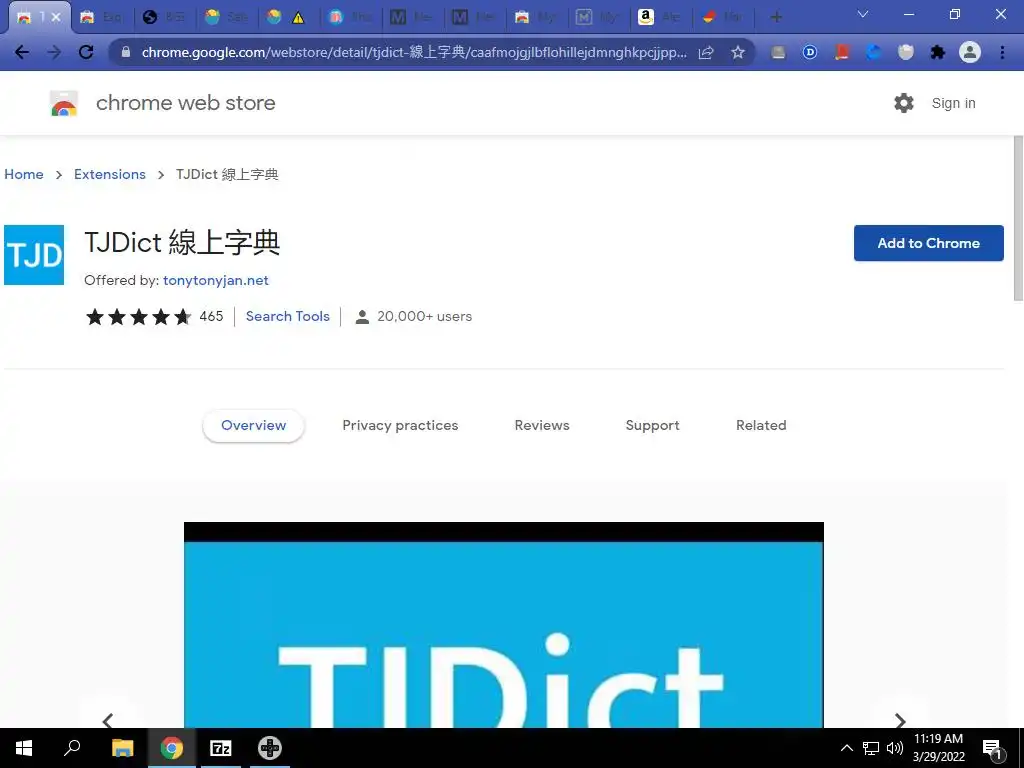
Task: Open the Privacy practices tab
Action: tap(400, 425)
